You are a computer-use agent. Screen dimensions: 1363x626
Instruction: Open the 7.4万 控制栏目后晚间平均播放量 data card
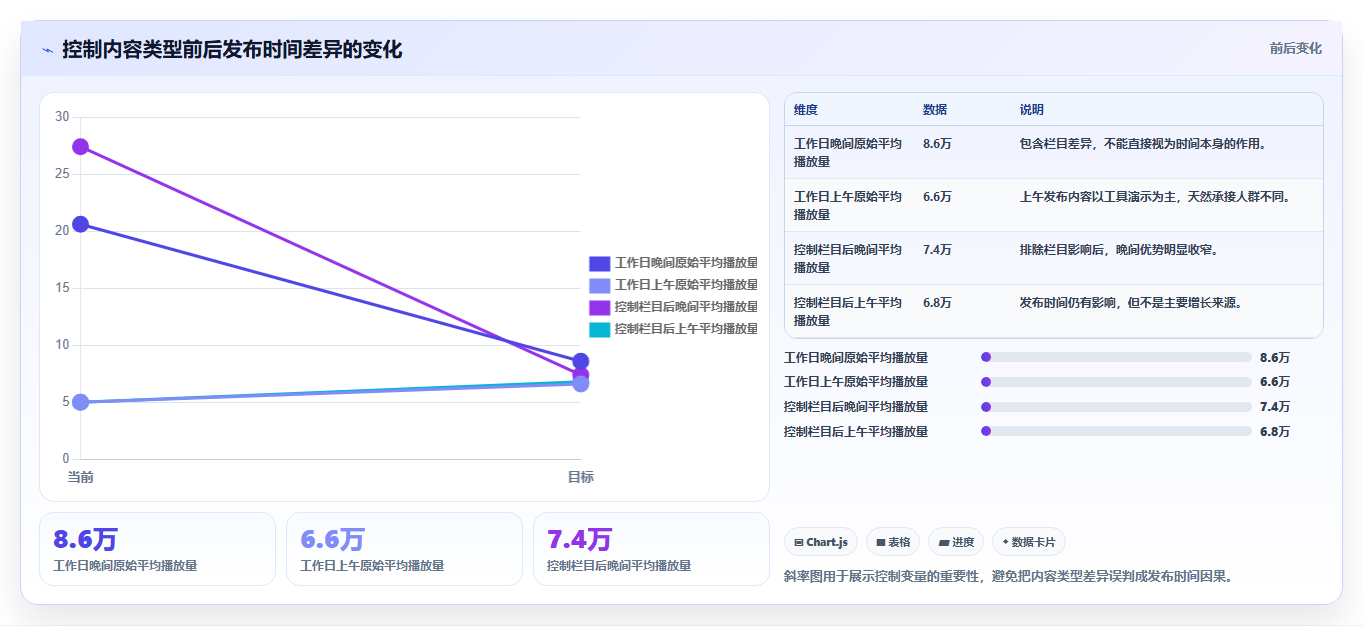click(651, 549)
